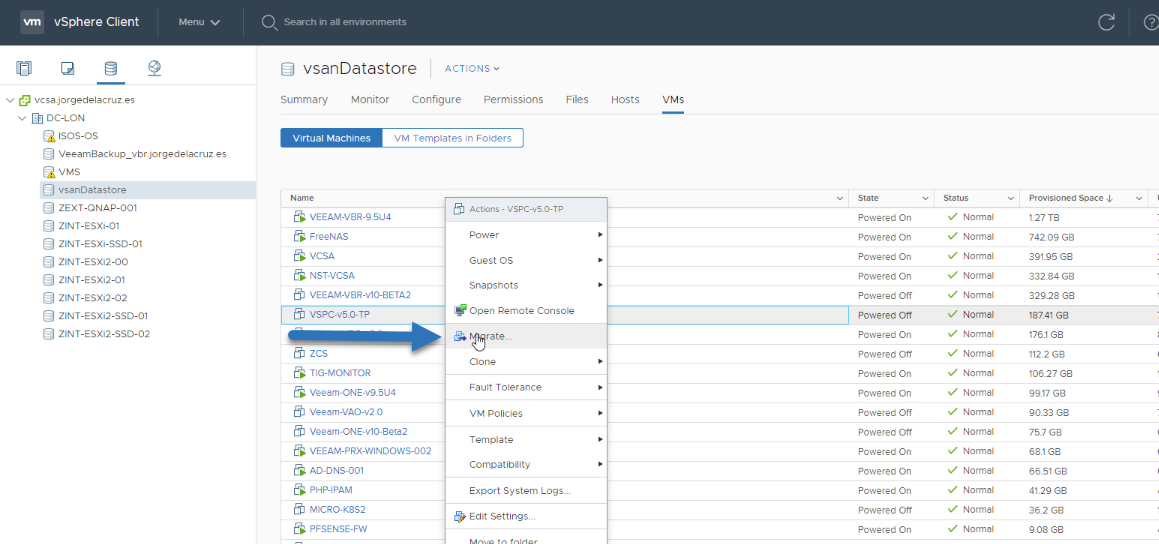Screen dimensions: 1159x544
Task: Switch to the Monitor tab
Action: tap(370, 100)
